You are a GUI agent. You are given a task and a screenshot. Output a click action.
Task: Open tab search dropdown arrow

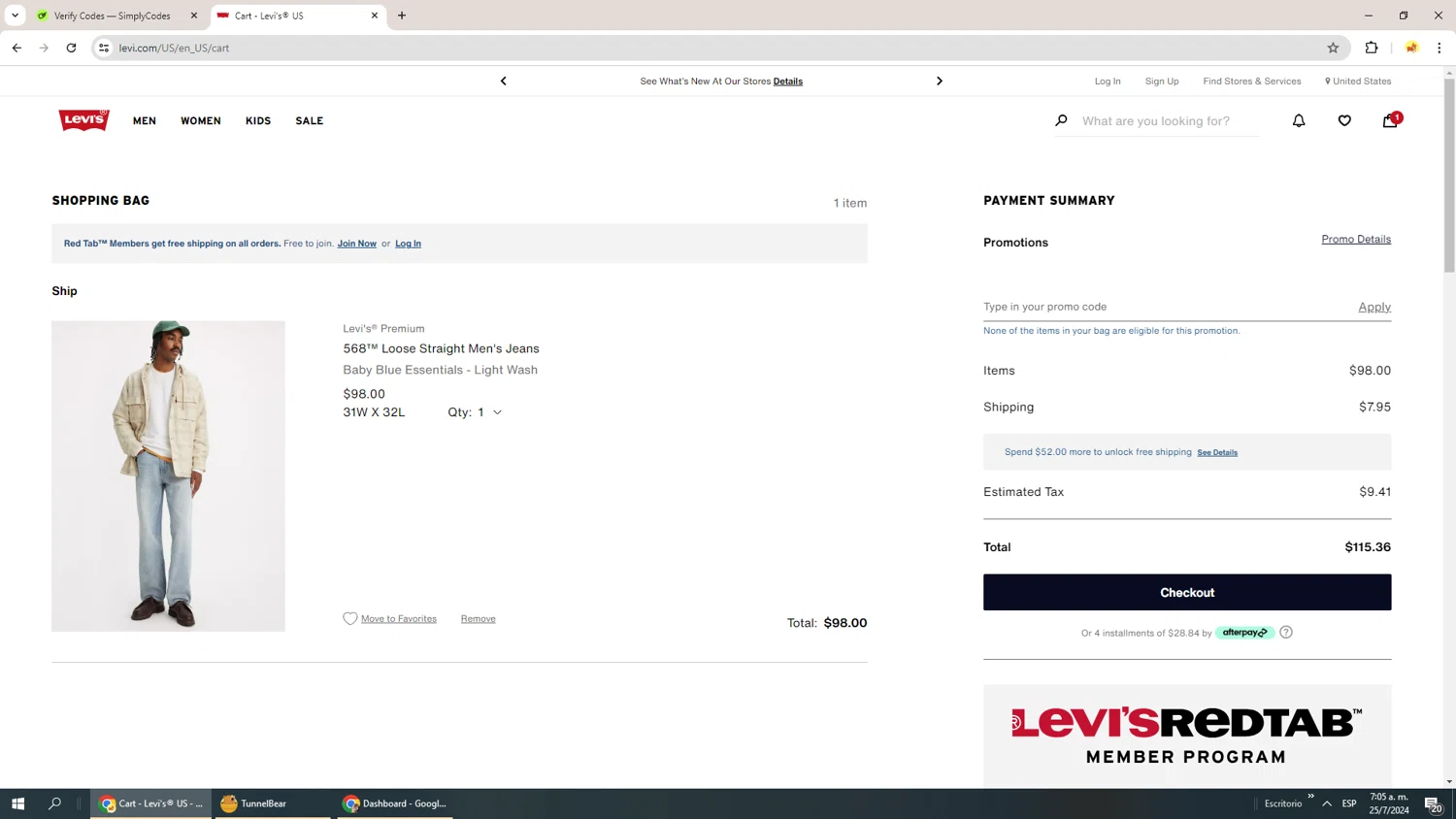15,16
